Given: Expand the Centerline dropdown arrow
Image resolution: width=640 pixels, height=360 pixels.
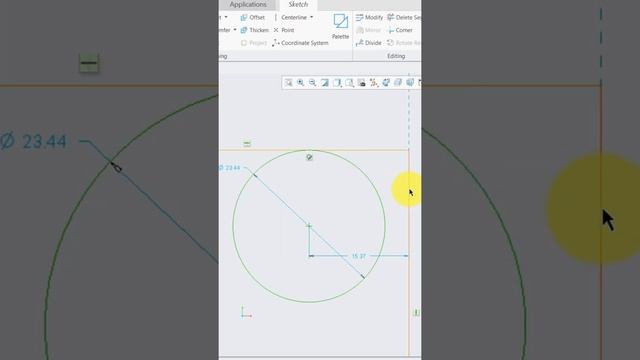Looking at the screenshot, I should click(312, 17).
